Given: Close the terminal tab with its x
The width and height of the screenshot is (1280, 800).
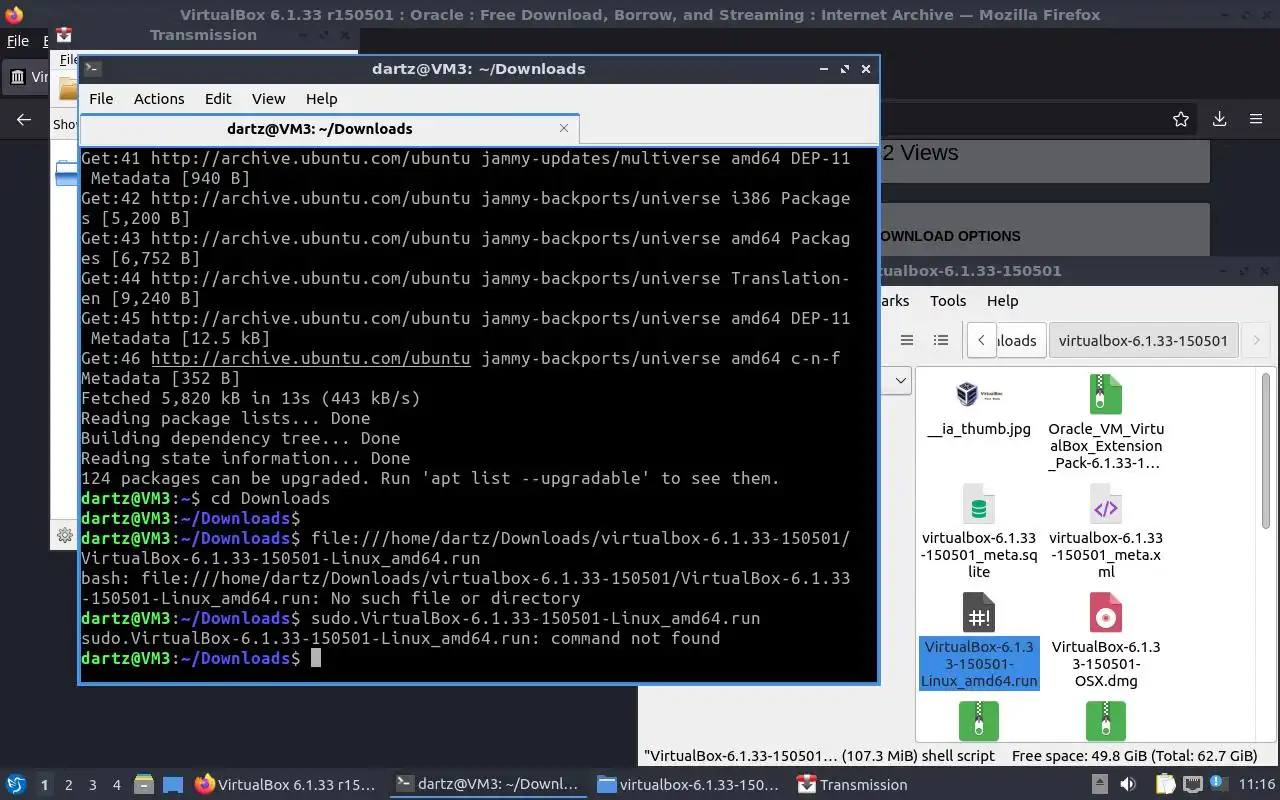Looking at the screenshot, I should point(564,128).
